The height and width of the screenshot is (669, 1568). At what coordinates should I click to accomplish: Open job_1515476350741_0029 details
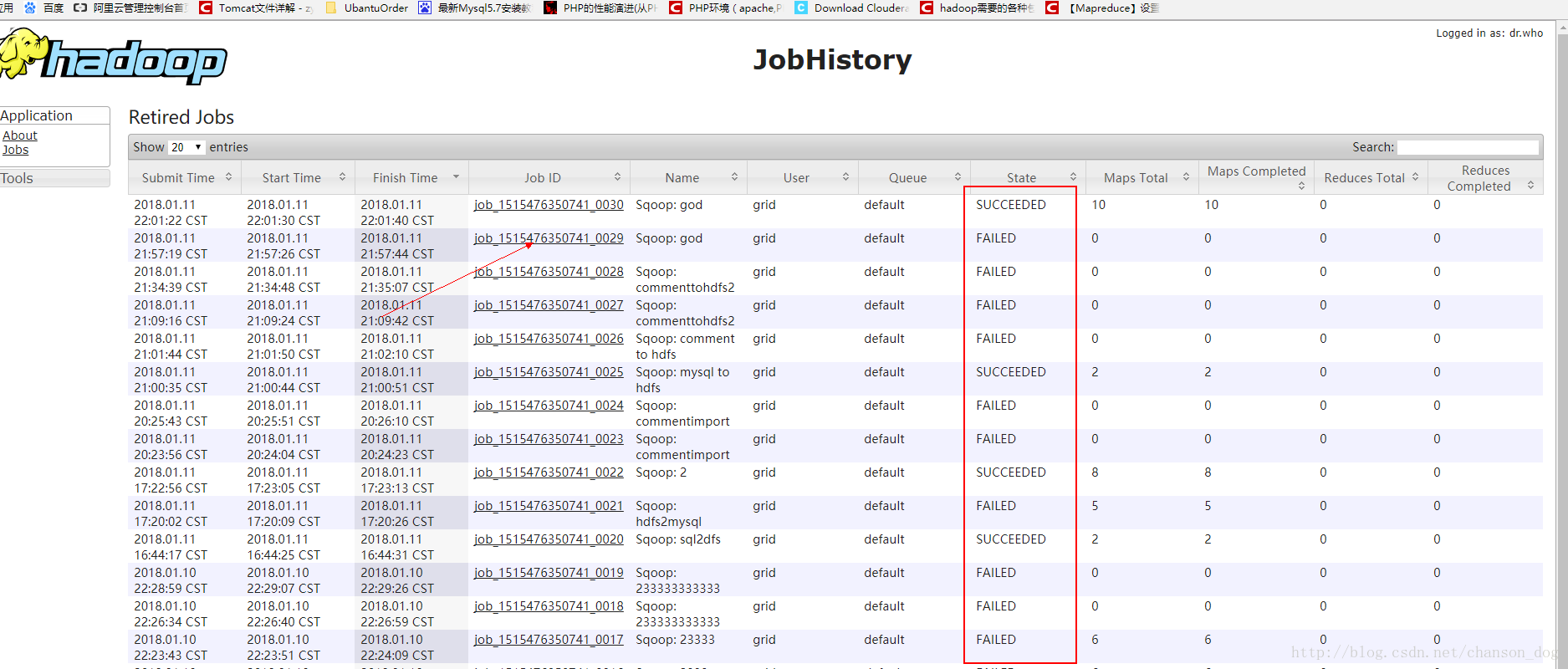549,238
